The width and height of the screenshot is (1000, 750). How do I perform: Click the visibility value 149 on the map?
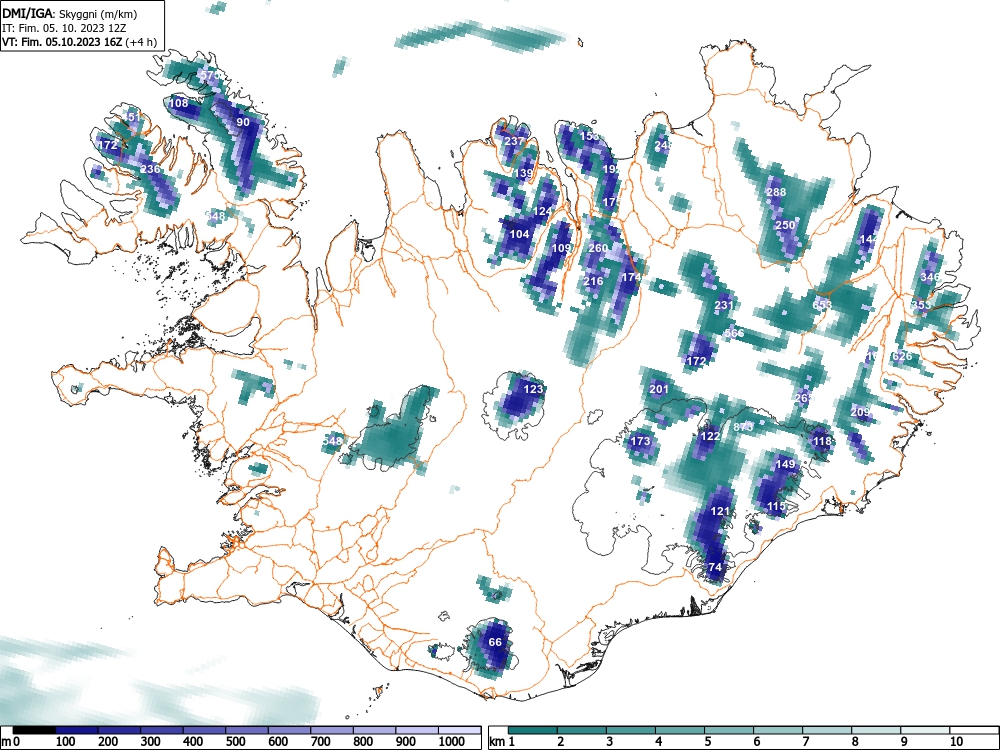pos(785,464)
